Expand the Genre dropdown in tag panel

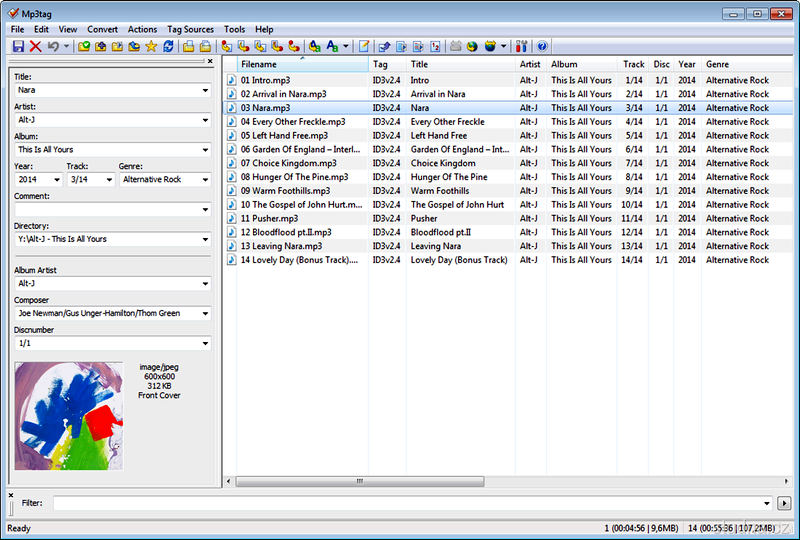(x=204, y=180)
